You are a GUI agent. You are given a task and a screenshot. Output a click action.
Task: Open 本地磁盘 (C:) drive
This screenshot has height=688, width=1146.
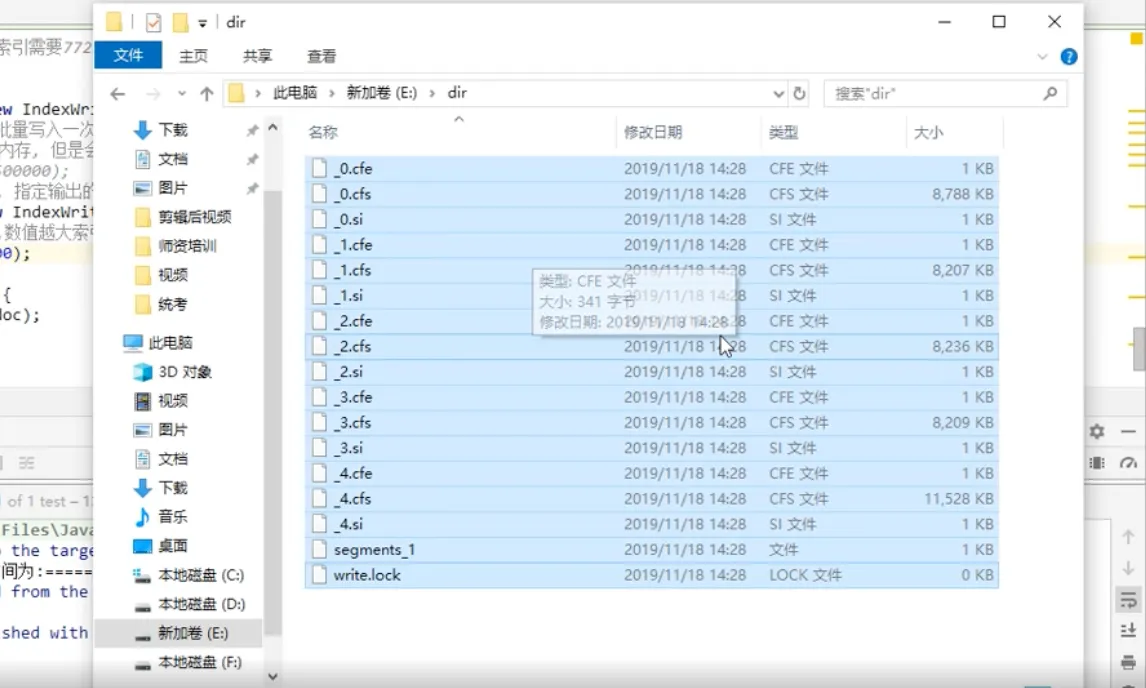pos(201,575)
